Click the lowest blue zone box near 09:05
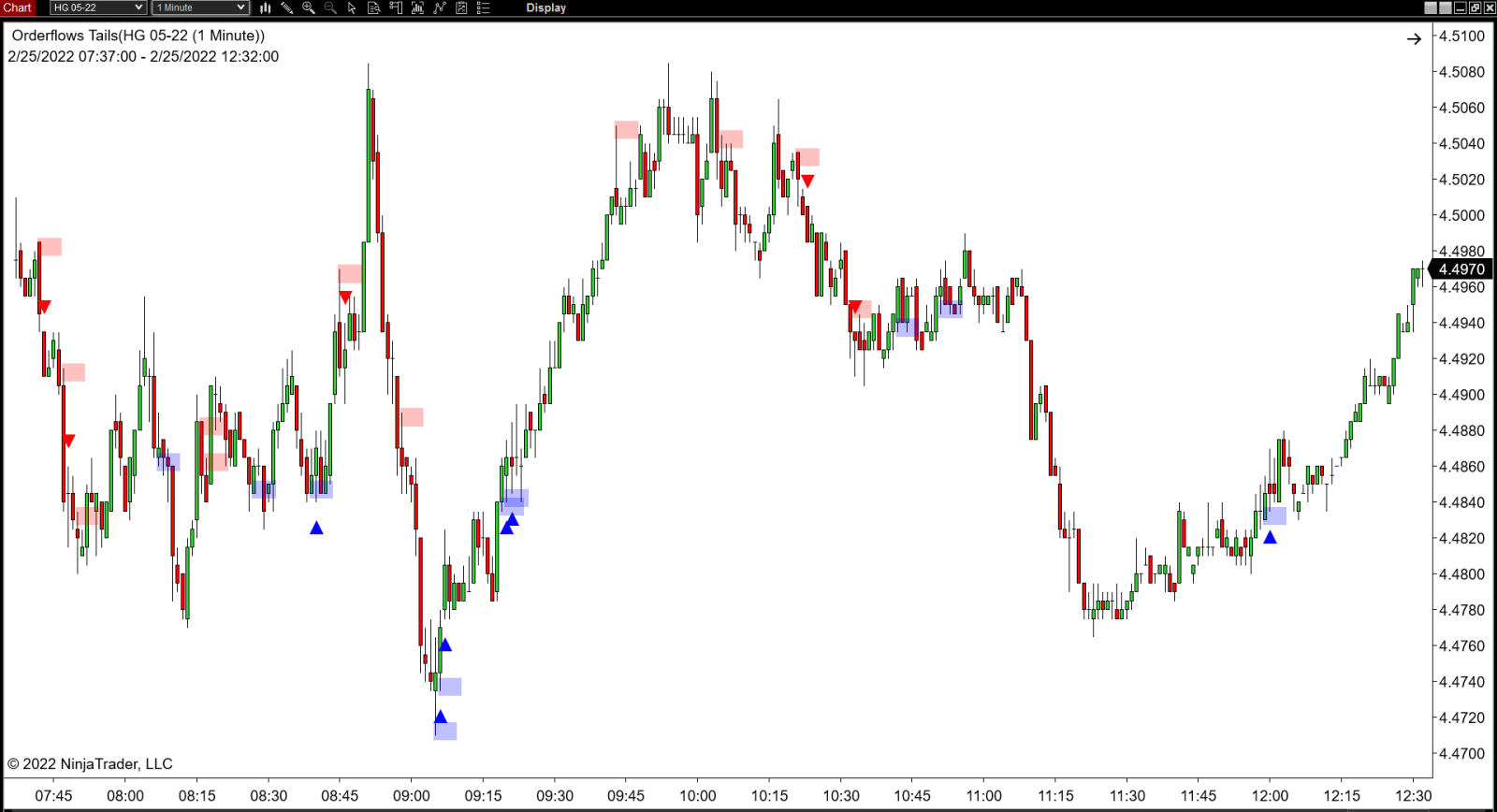 coord(445,732)
